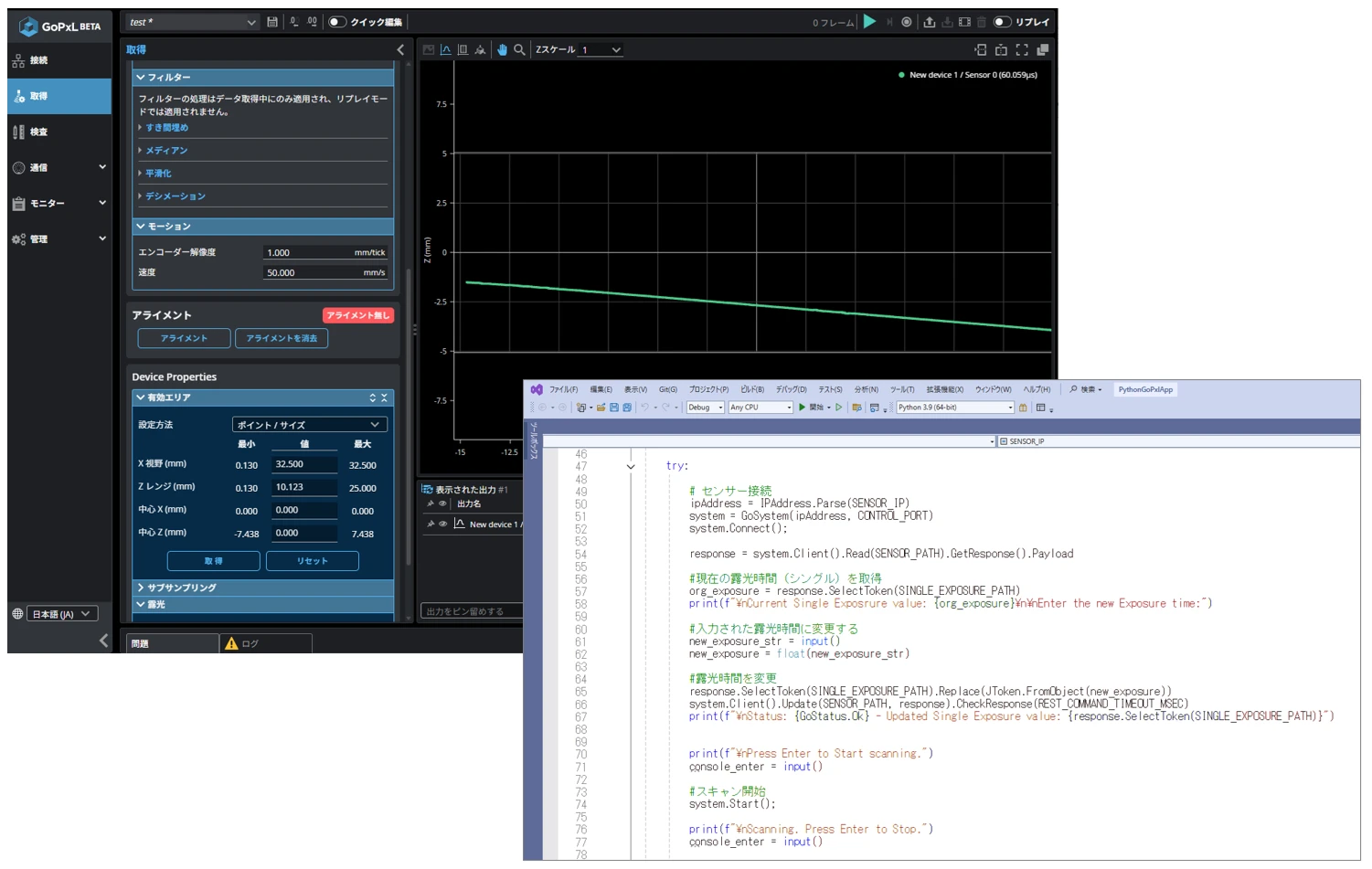Image resolution: width=1372 pixels, height=869 pixels.
Task: Click the upload icon in top toolbar
Action: click(x=930, y=22)
